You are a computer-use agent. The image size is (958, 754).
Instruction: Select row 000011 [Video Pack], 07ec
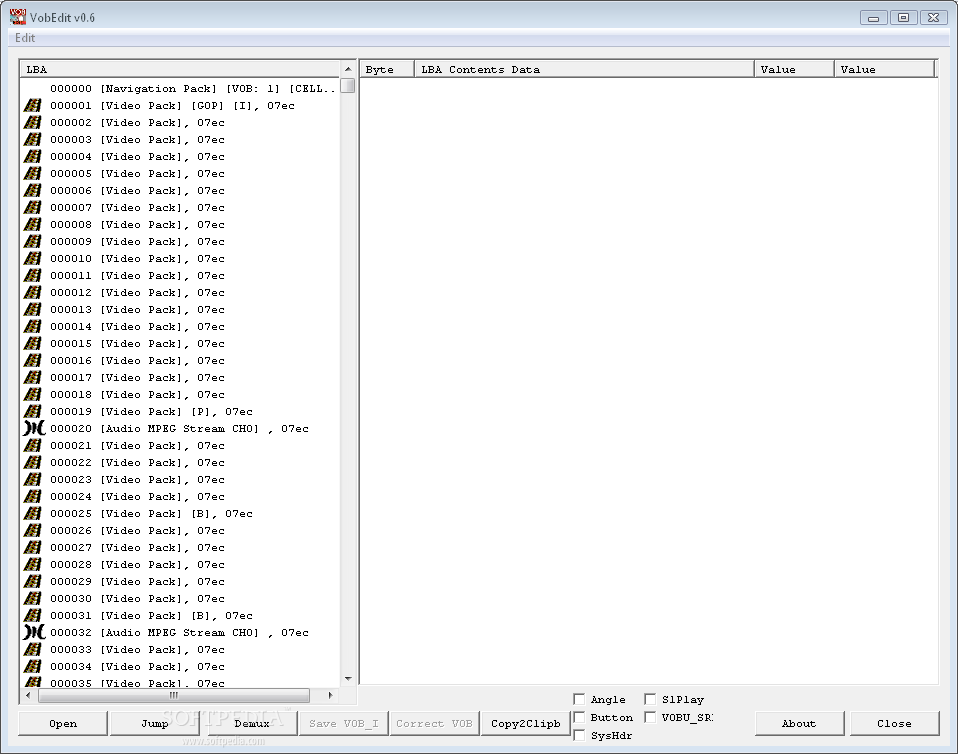pyautogui.click(x=137, y=276)
